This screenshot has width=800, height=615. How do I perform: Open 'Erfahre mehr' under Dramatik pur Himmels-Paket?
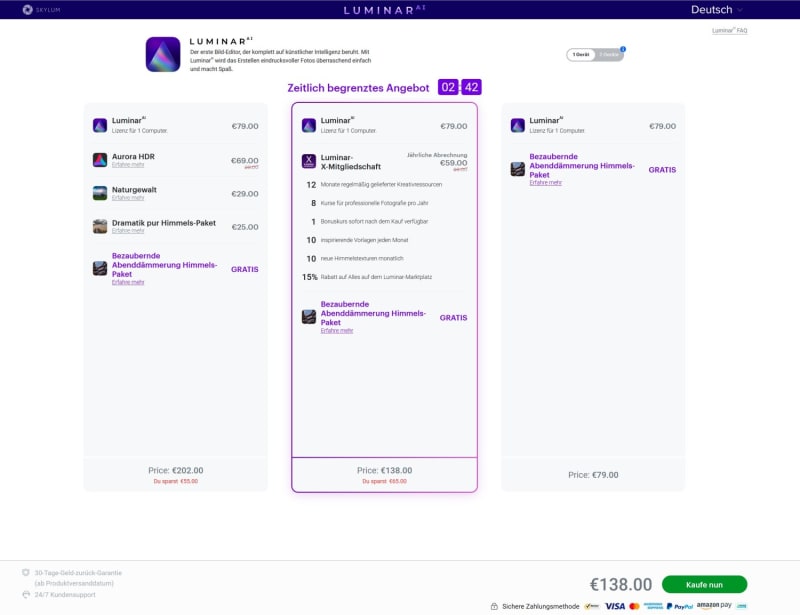pos(128,231)
